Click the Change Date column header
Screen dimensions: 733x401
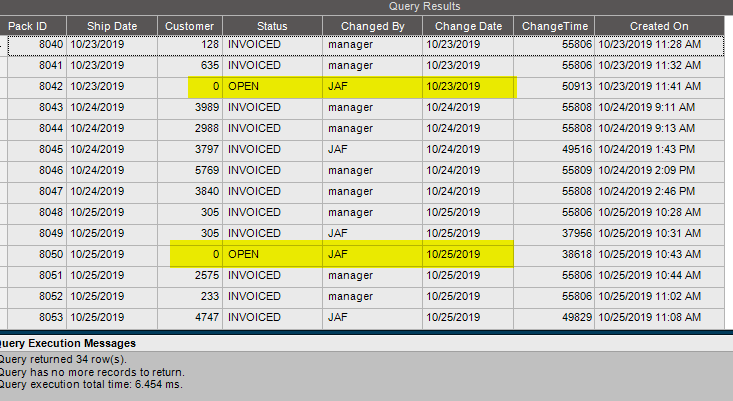click(468, 26)
